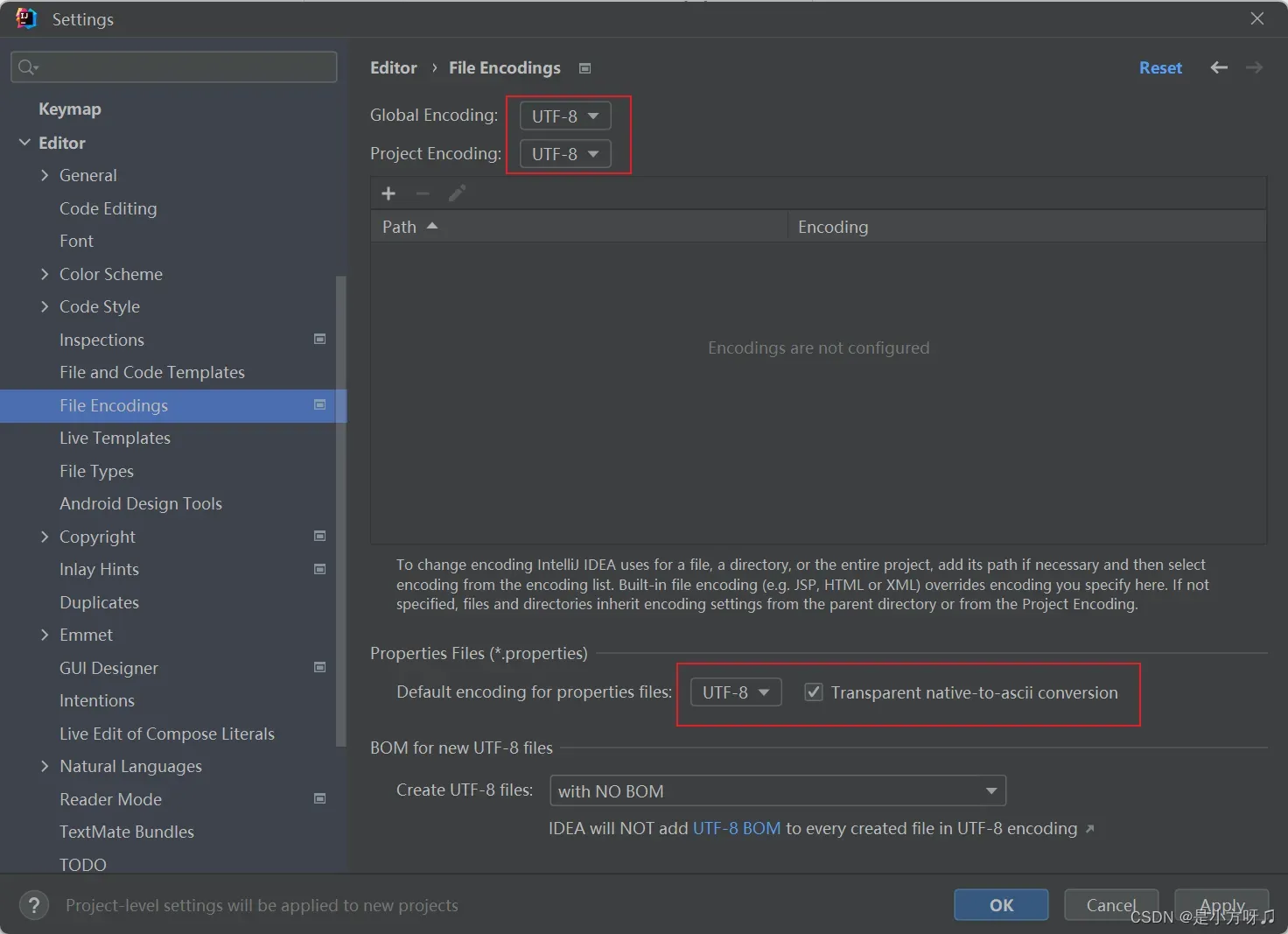Sort table by Path column header

pos(579,227)
